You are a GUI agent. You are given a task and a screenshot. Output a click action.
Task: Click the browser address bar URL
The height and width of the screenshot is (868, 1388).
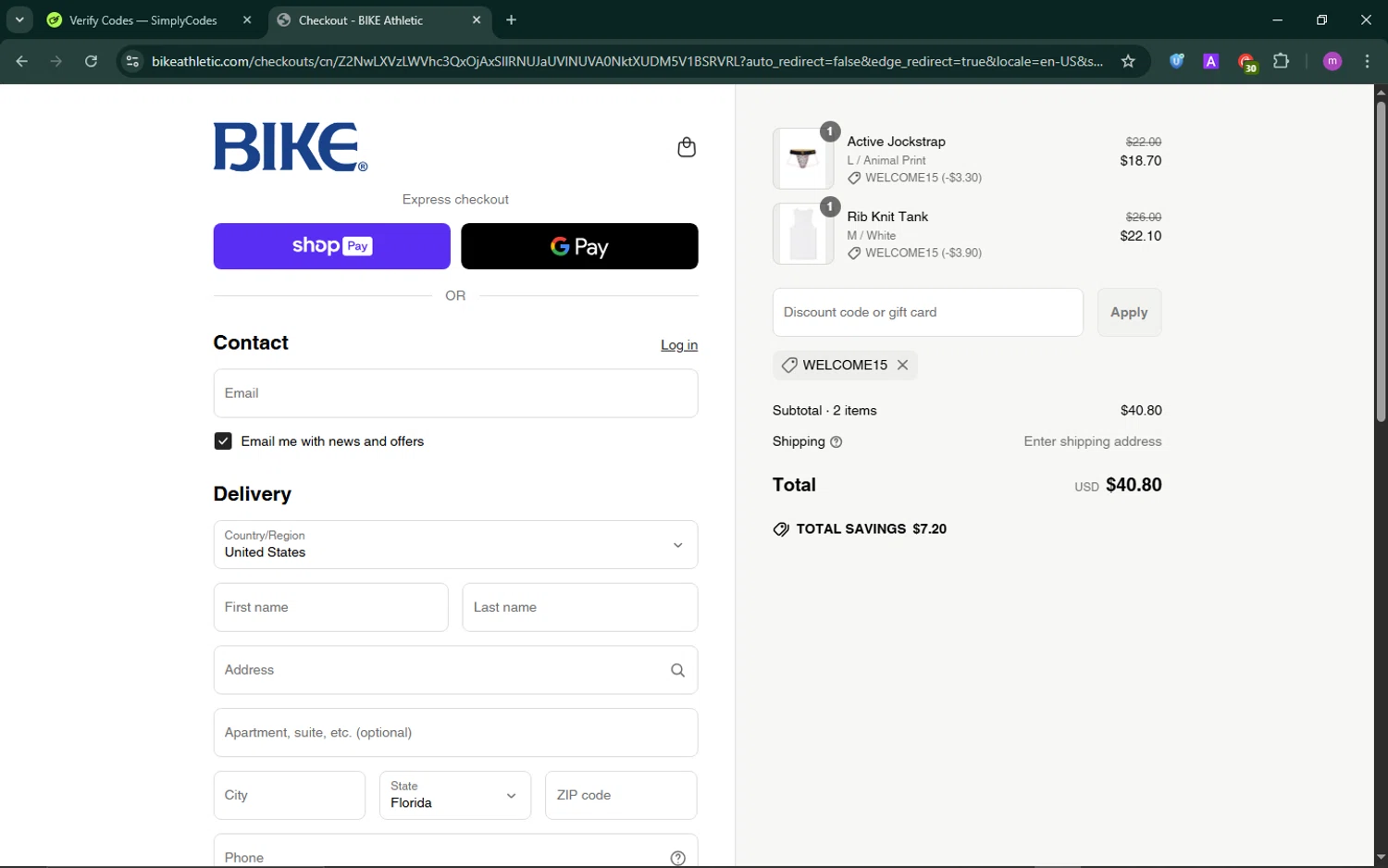click(x=627, y=61)
